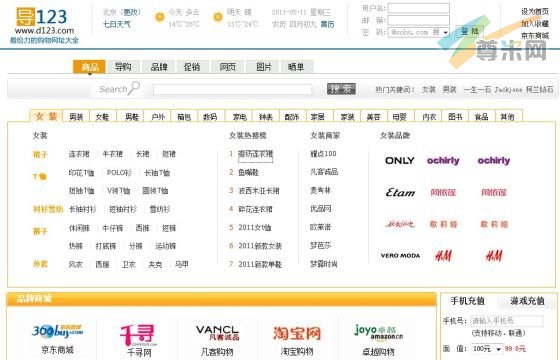Select the 家电 category tab
The height and width of the screenshot is (360, 560).
click(x=239, y=116)
